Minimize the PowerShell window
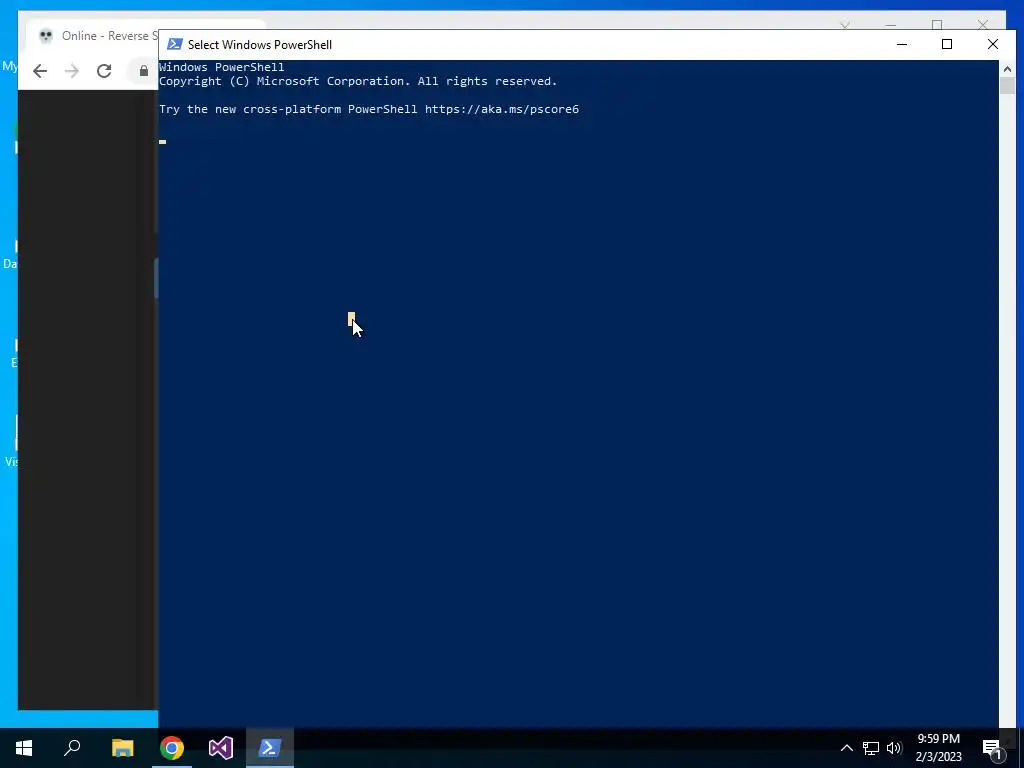 [902, 44]
